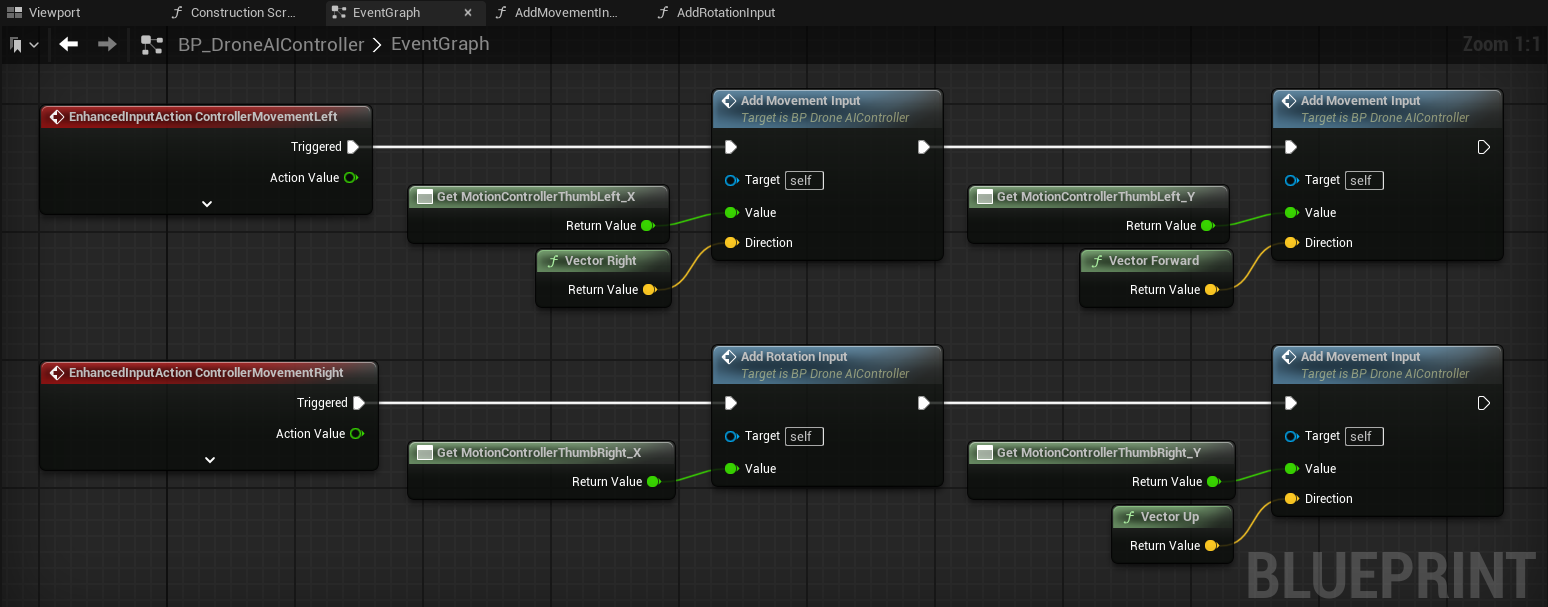Click the Vector Up Return Value pin
This screenshot has width=1548, height=607.
pyautogui.click(x=1211, y=546)
